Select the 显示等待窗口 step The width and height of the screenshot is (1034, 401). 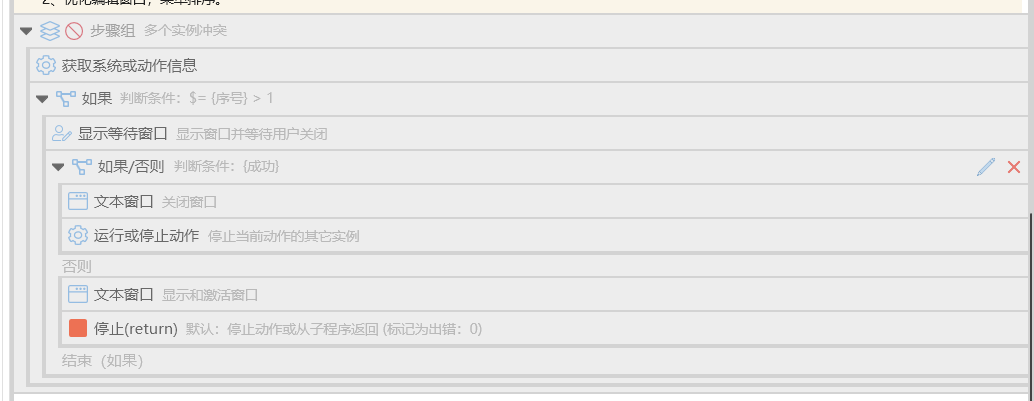coord(538,134)
